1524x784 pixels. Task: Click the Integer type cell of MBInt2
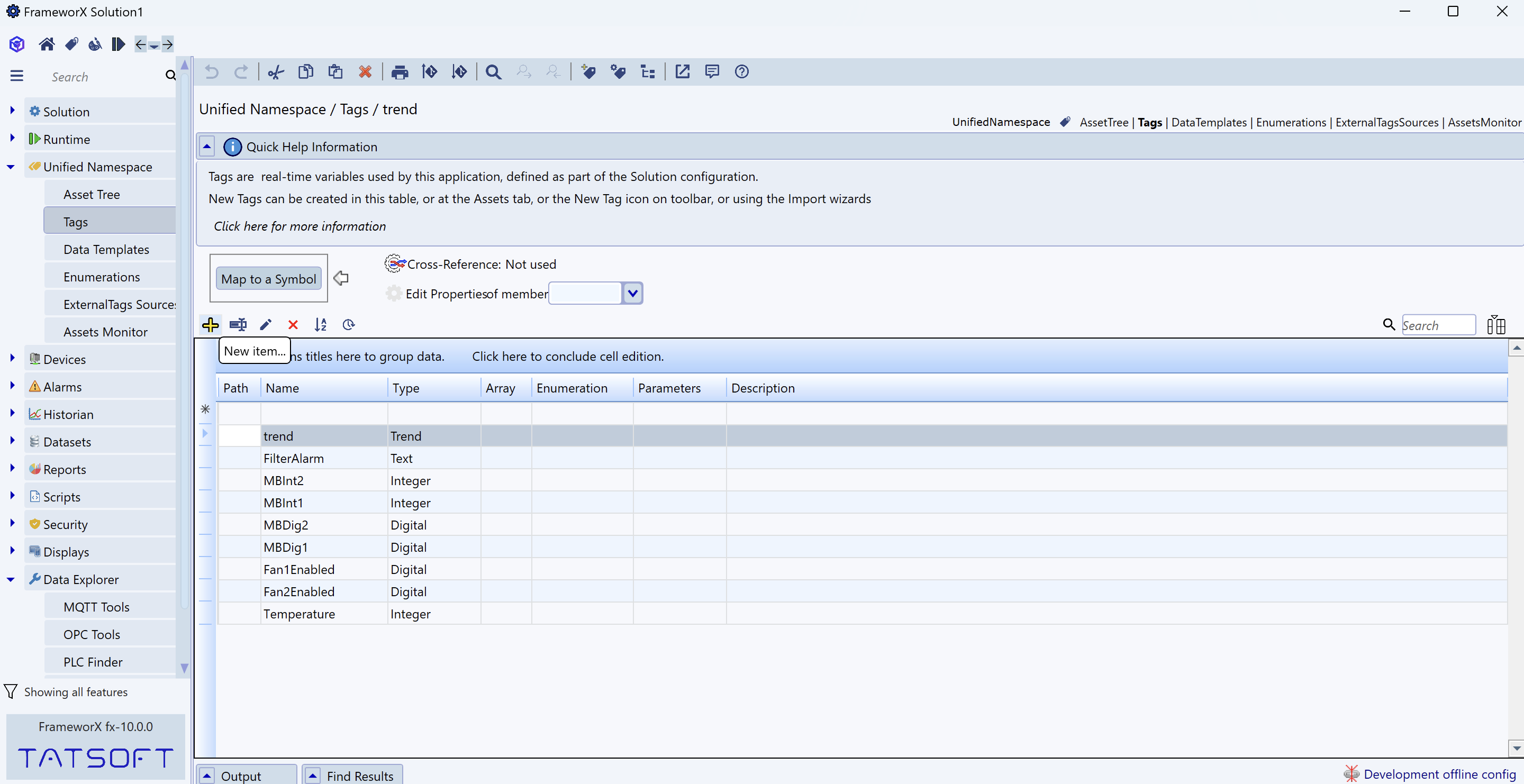coord(434,480)
